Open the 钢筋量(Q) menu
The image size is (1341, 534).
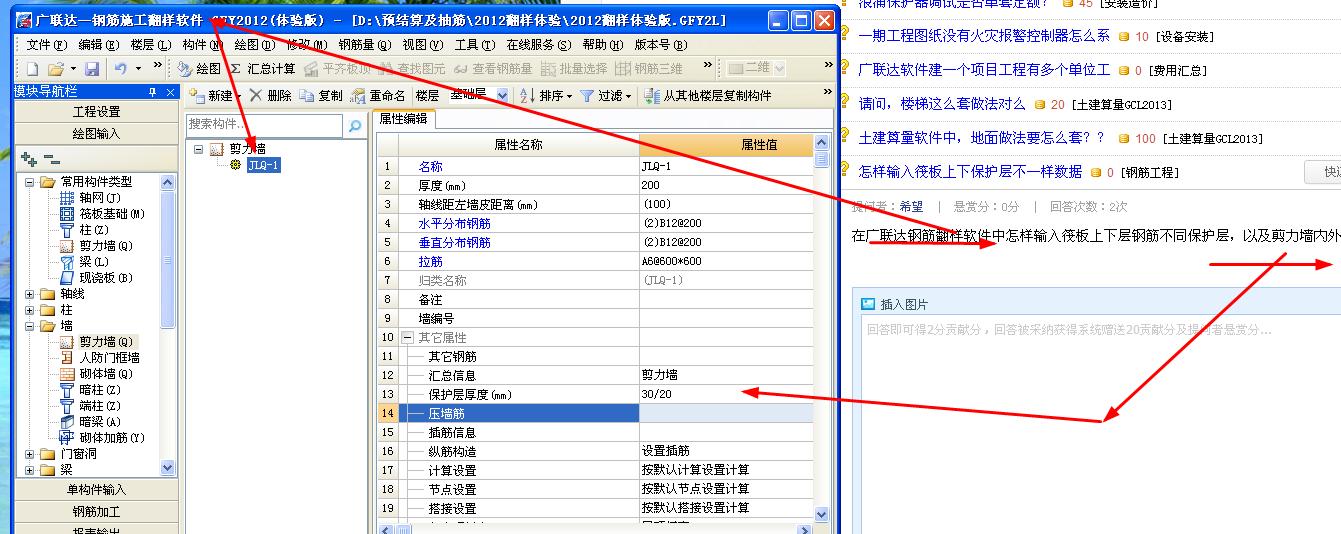click(x=364, y=45)
